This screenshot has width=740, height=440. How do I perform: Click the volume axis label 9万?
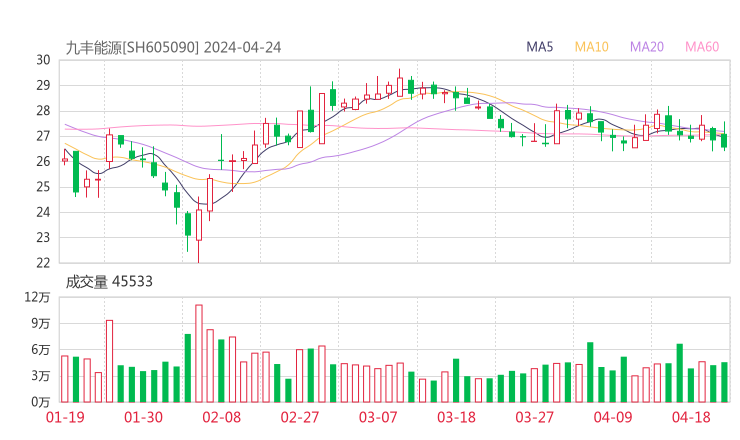(x=41, y=324)
